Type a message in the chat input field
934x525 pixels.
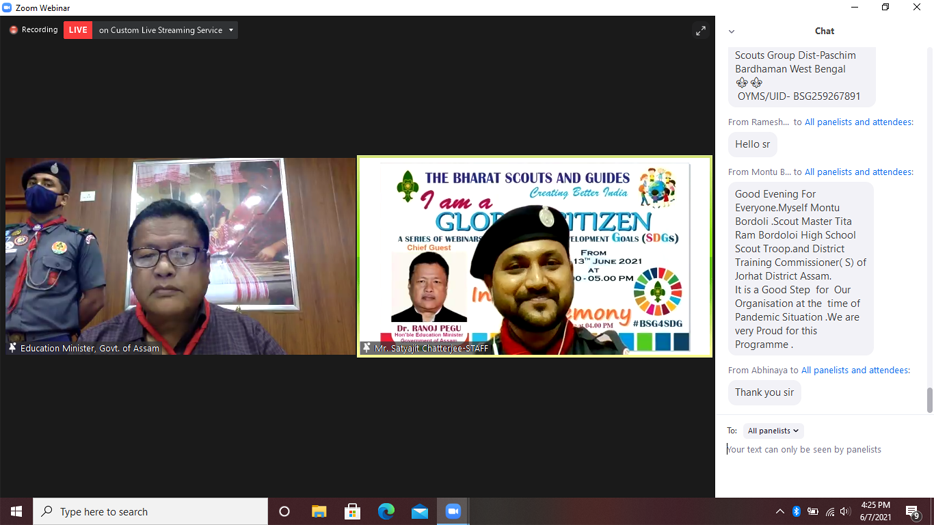tap(820, 450)
